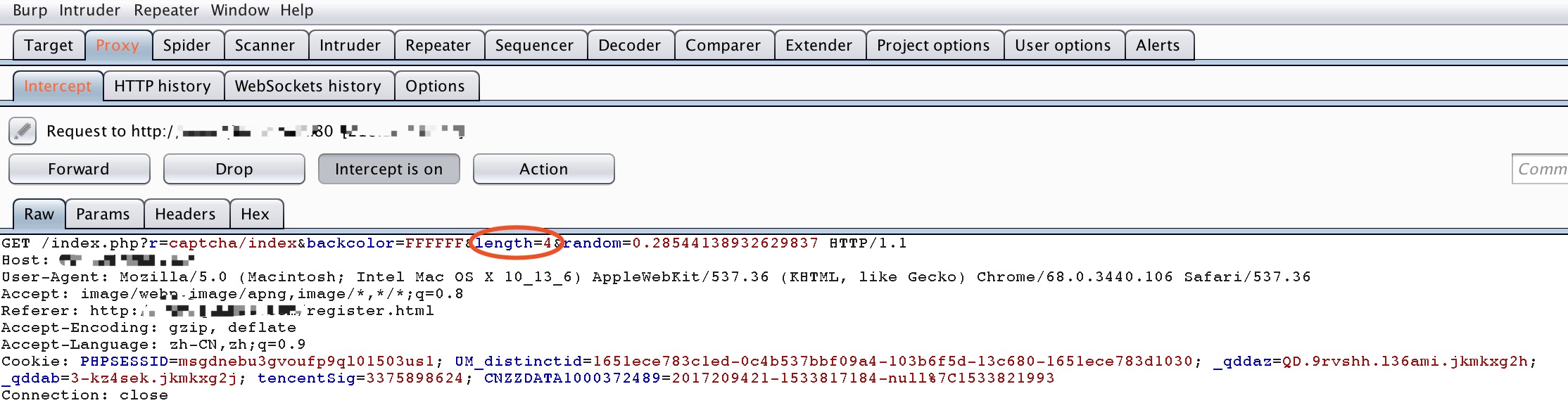This screenshot has height=415, width=1568.
Task: Open the Decoder tab
Action: click(629, 45)
